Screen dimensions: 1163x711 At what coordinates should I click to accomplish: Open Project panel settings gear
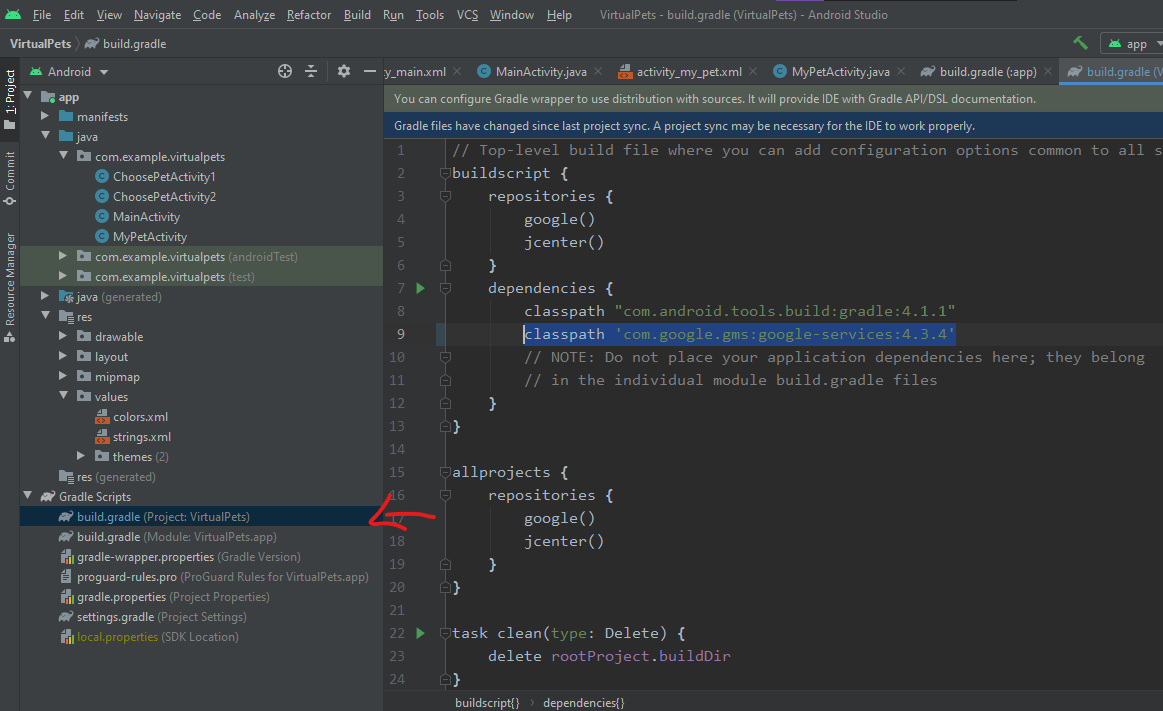click(x=344, y=71)
